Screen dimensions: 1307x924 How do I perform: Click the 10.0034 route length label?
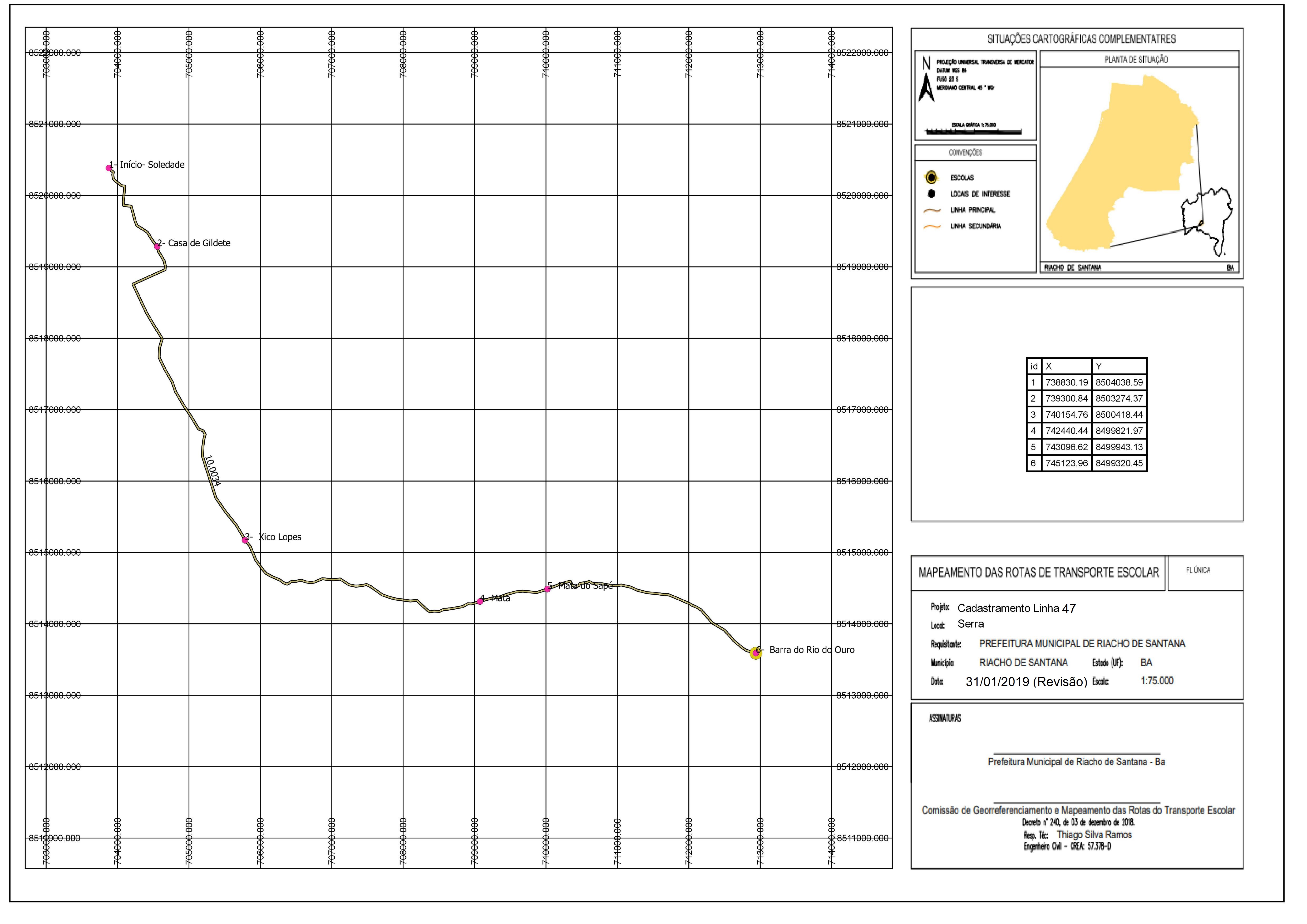212,470
